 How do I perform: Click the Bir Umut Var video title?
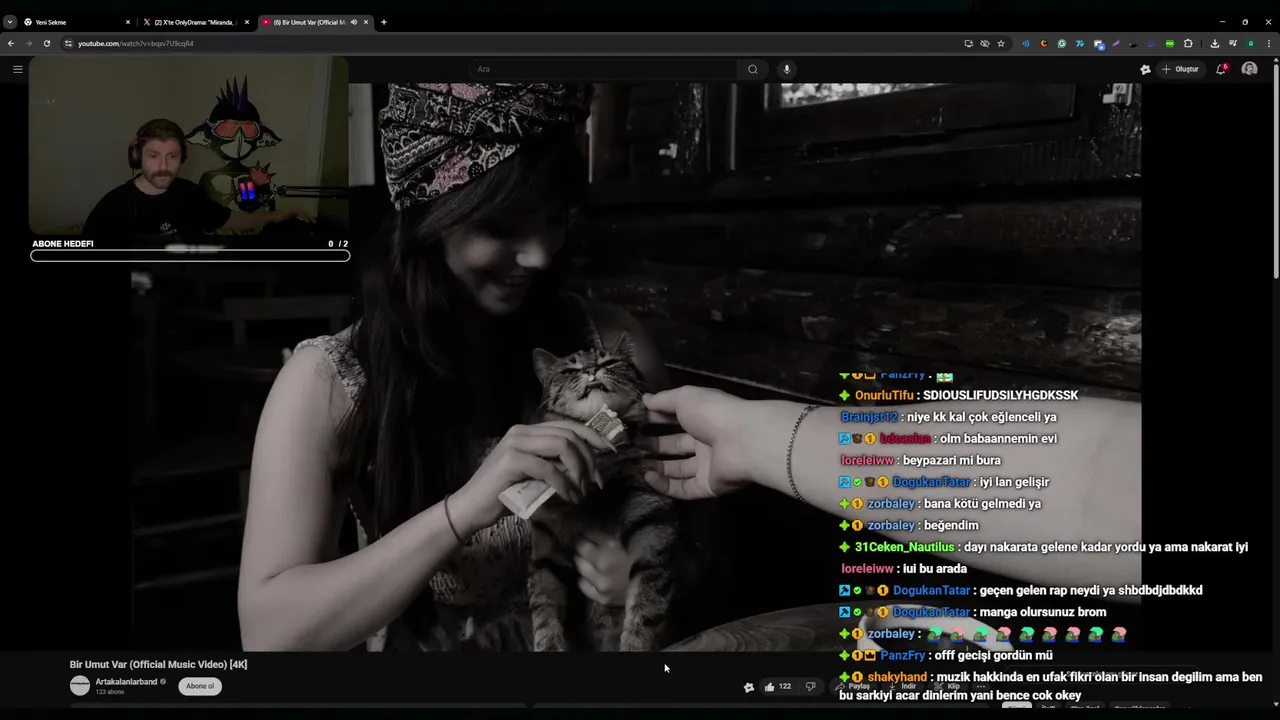pos(158,664)
